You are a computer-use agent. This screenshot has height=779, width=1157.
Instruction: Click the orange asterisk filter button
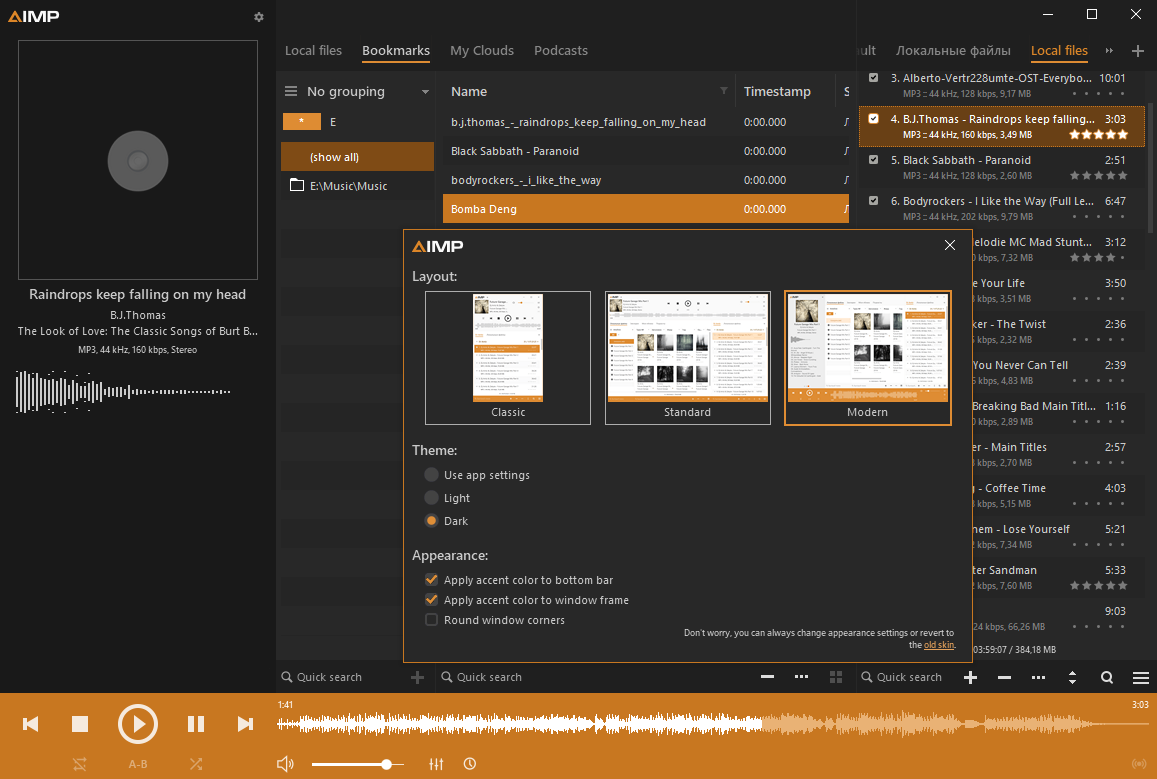(x=302, y=122)
